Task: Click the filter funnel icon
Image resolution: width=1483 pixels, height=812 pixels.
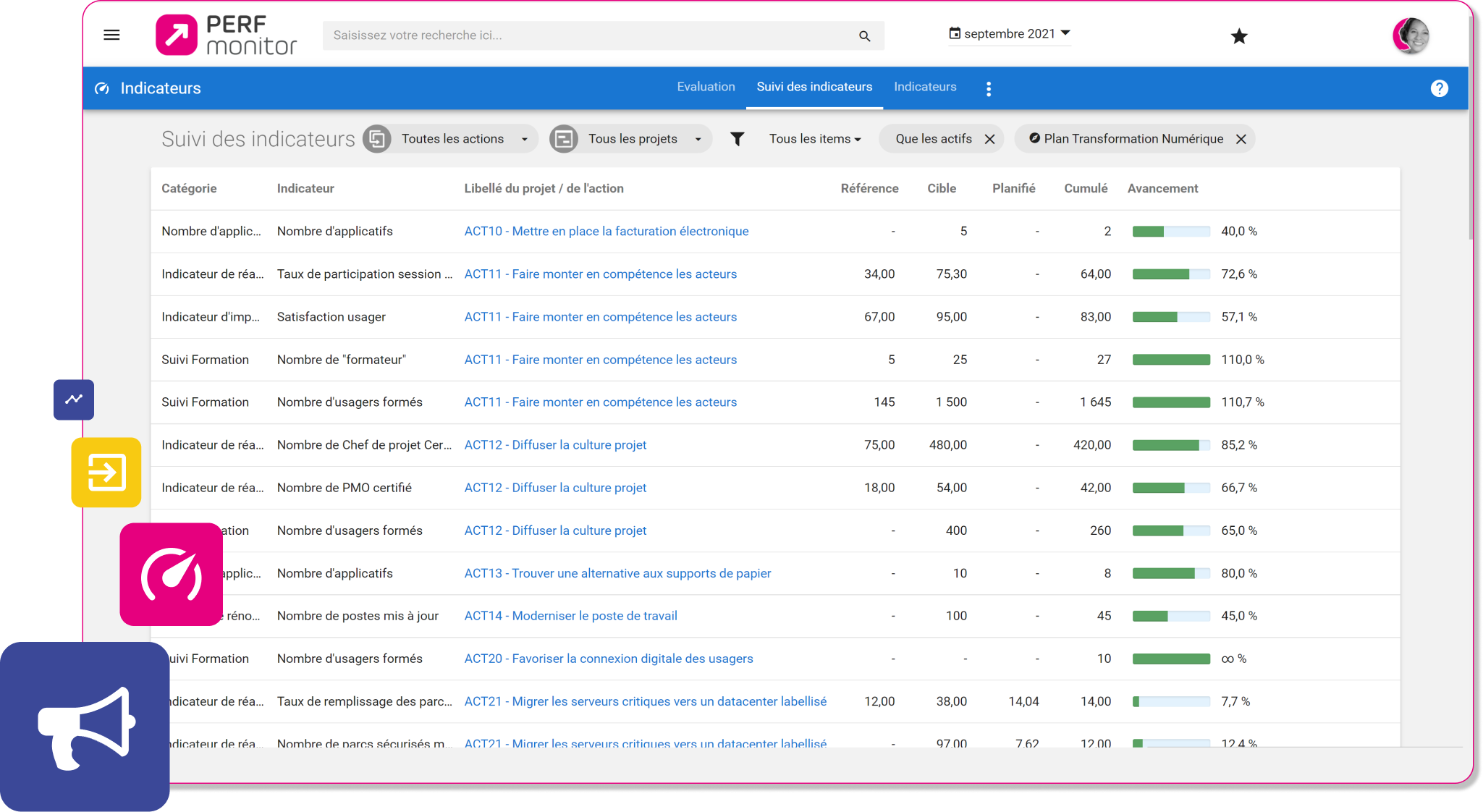Action: point(737,139)
